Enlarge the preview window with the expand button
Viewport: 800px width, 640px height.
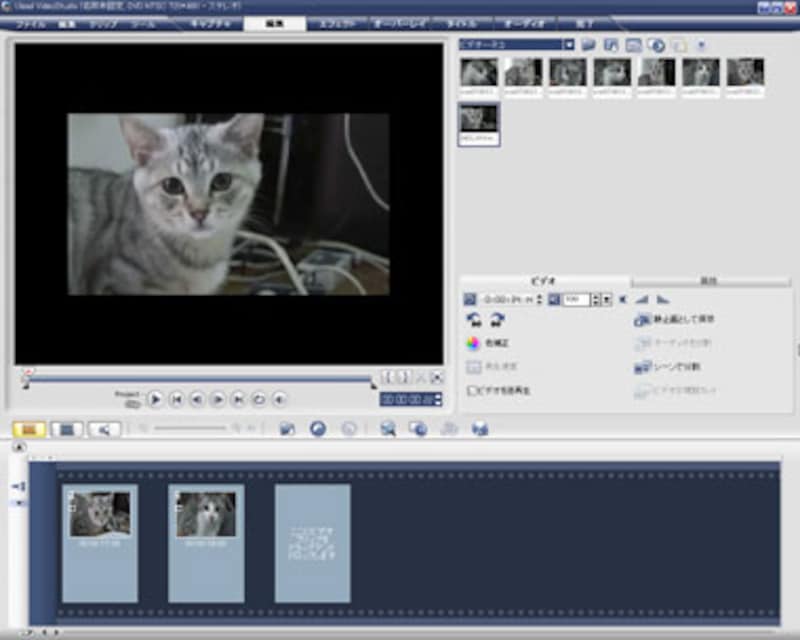[x=437, y=377]
